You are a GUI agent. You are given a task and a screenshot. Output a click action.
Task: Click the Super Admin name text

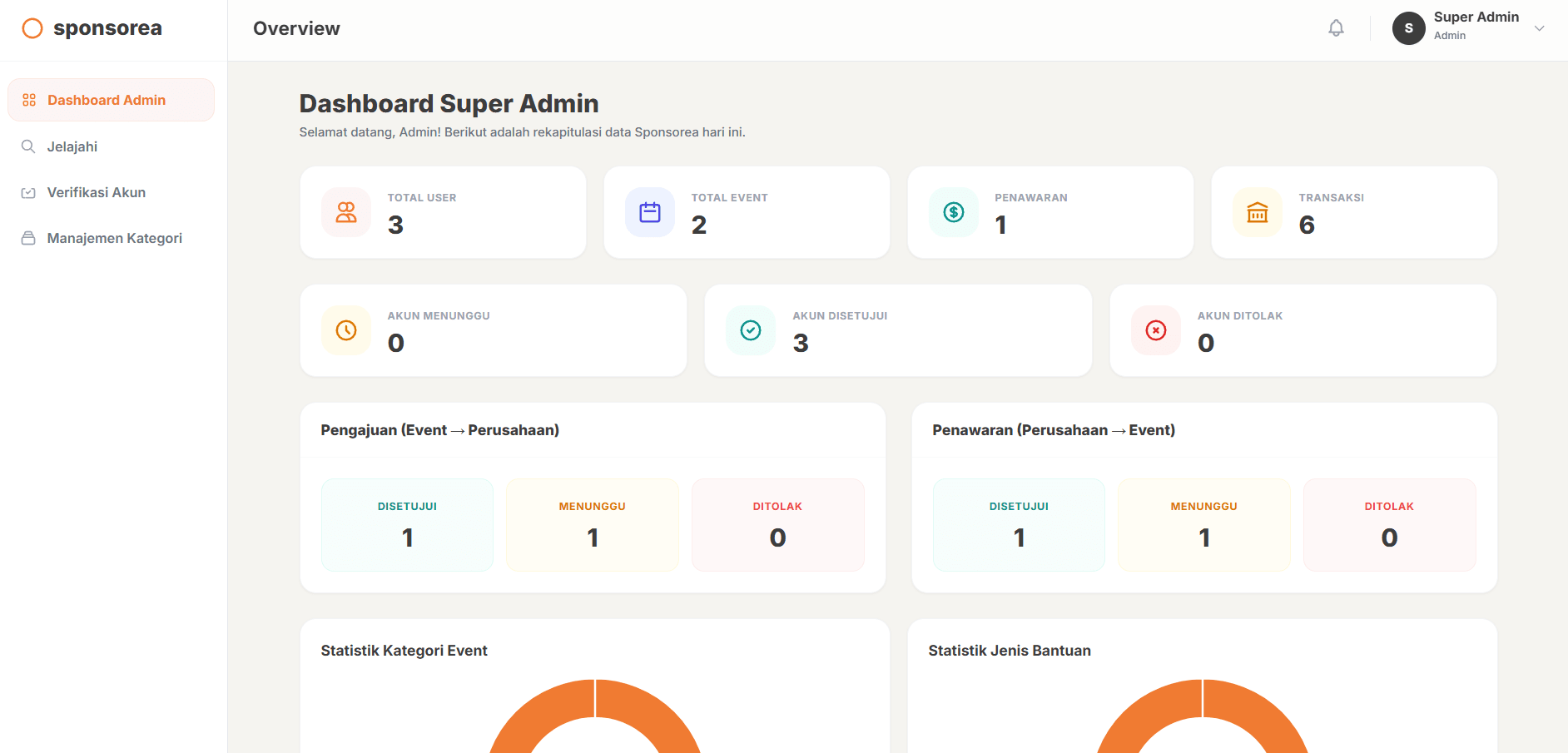coord(1476,17)
